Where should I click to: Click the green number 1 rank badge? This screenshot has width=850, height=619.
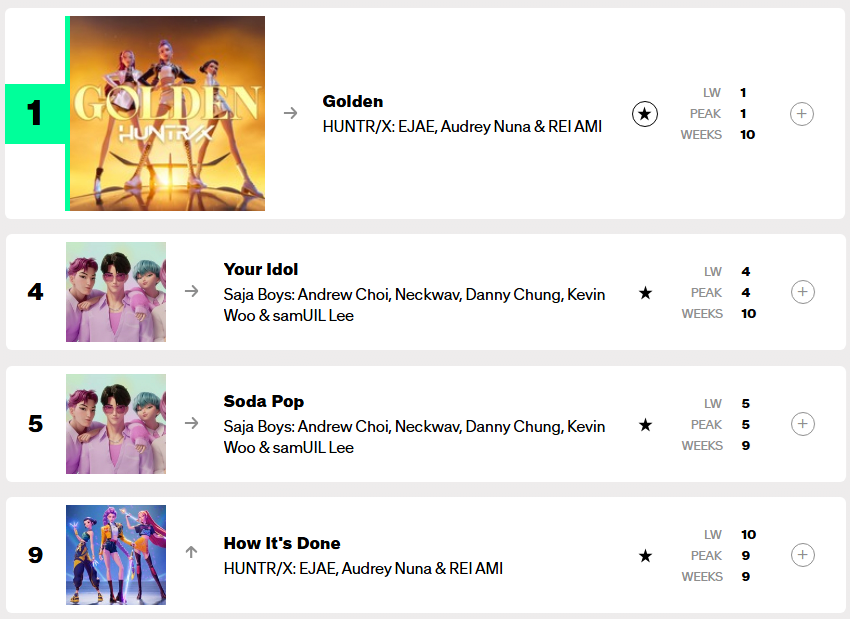point(35,114)
